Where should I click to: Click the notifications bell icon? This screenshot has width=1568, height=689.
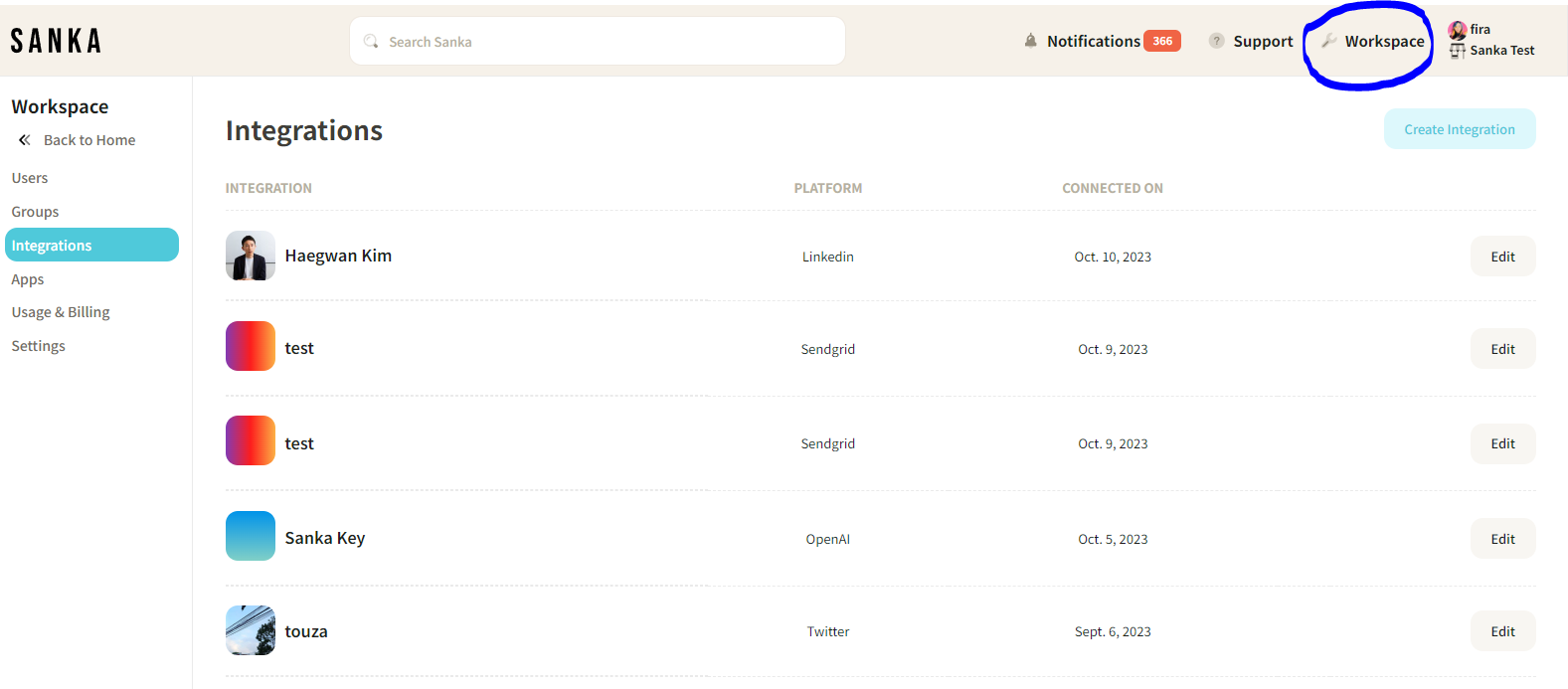1030,41
